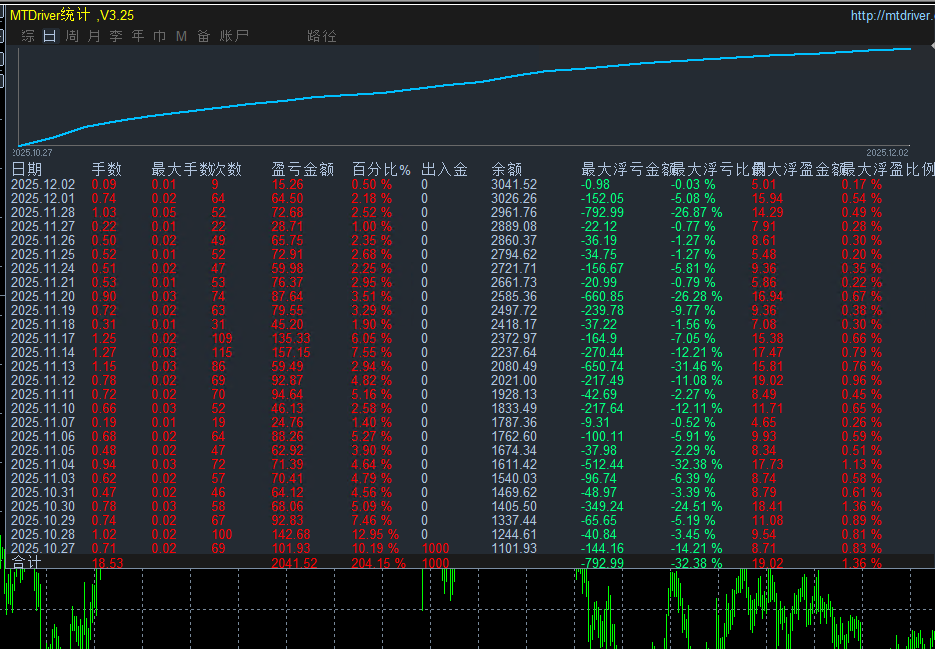
Task: Click profit amount 142.68
Action: [292, 534]
